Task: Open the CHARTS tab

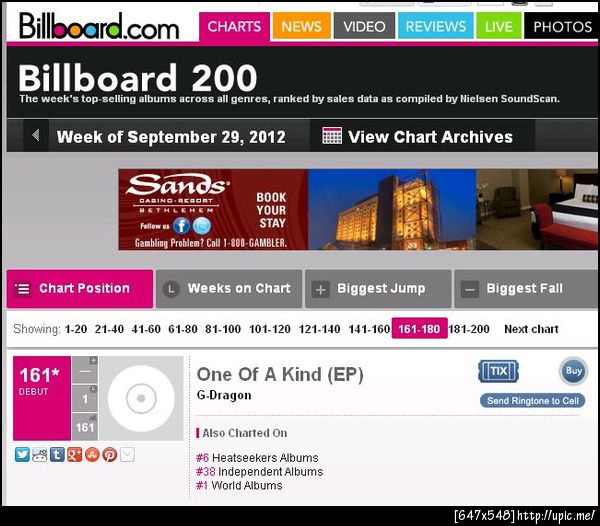Action: point(234,26)
